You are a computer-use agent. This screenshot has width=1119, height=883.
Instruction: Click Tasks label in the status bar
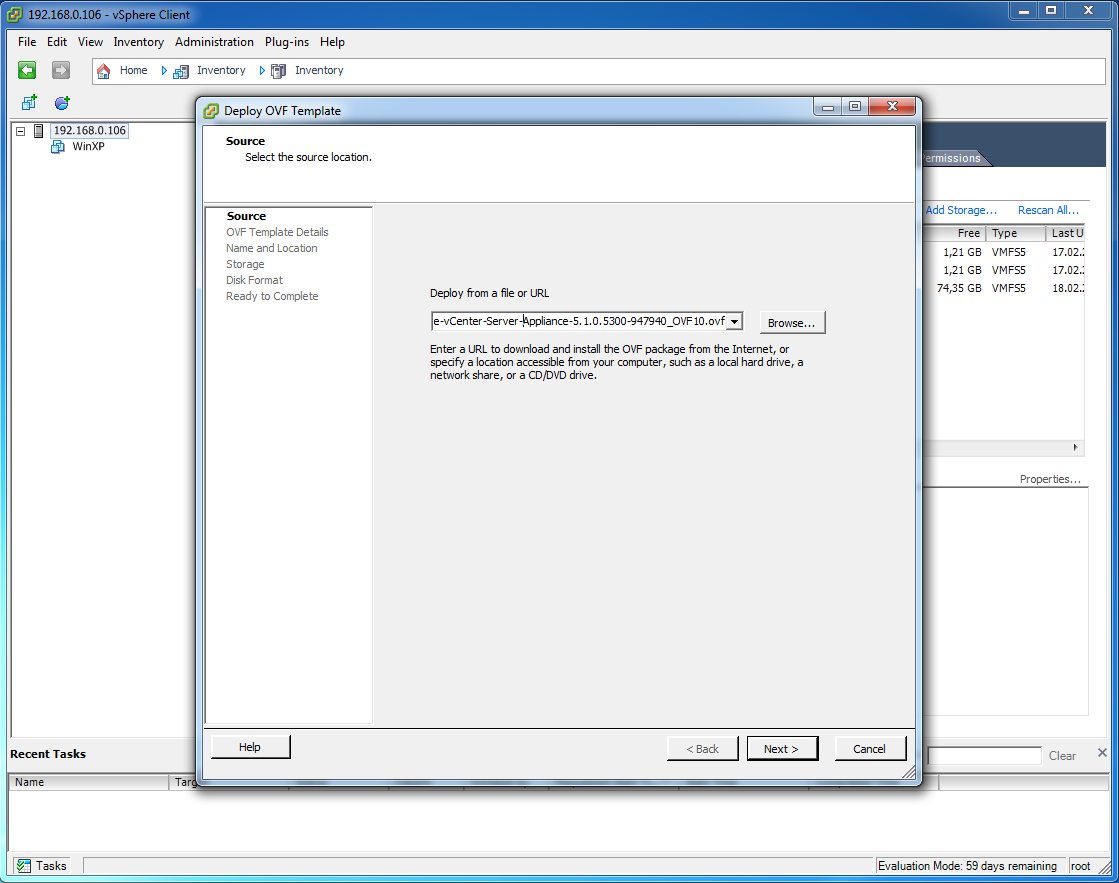(51, 866)
